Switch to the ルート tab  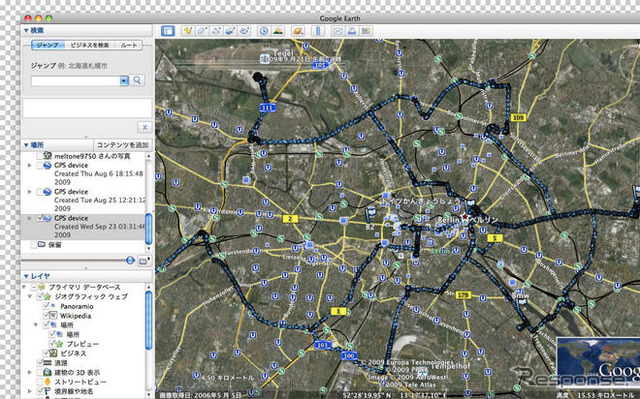point(129,45)
